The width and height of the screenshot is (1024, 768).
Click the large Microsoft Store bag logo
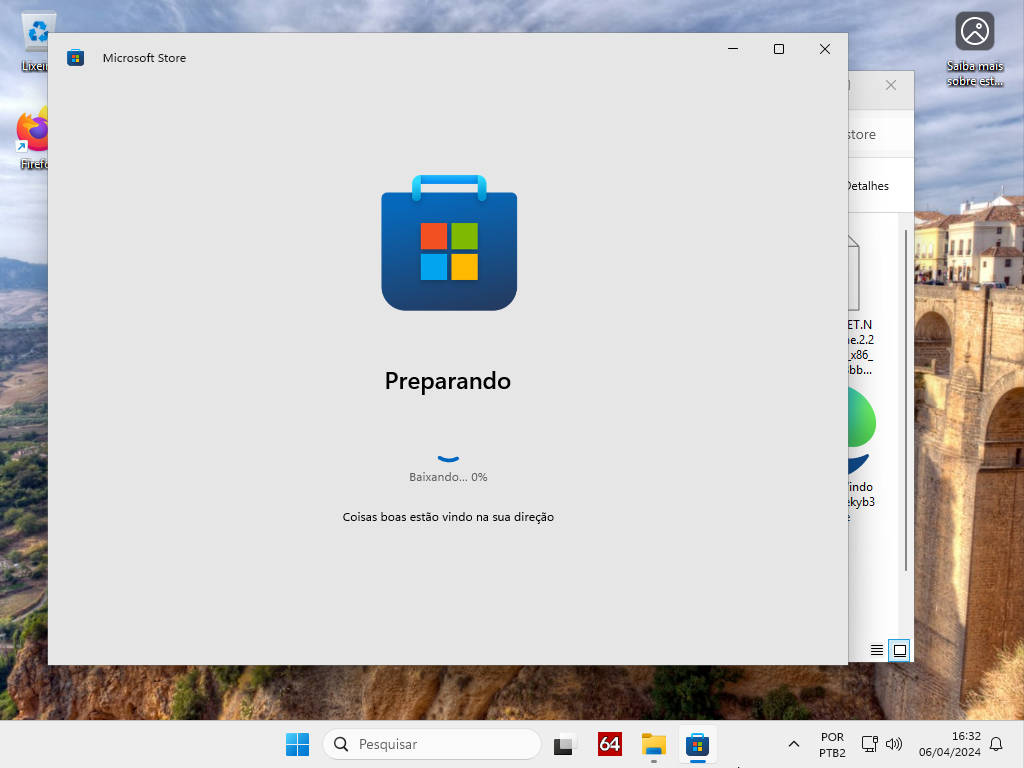coord(449,242)
